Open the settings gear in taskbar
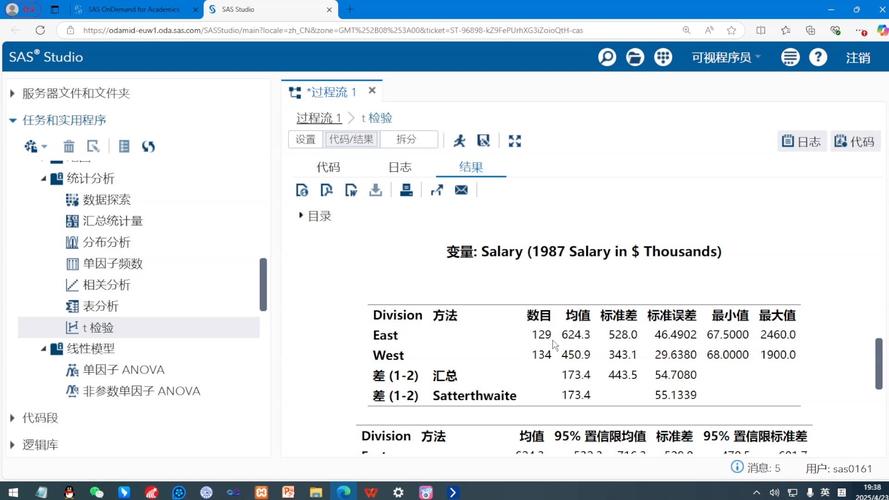The height and width of the screenshot is (500, 889). [399, 492]
